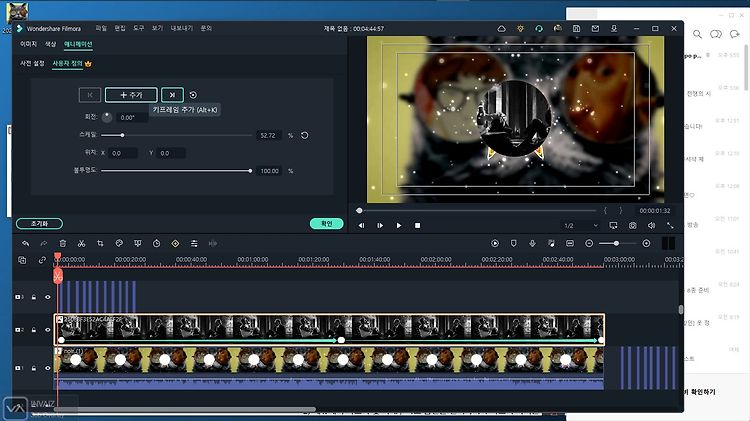The image size is (750, 421).
Task: Click the rotation dial knob
Action: pos(107,117)
